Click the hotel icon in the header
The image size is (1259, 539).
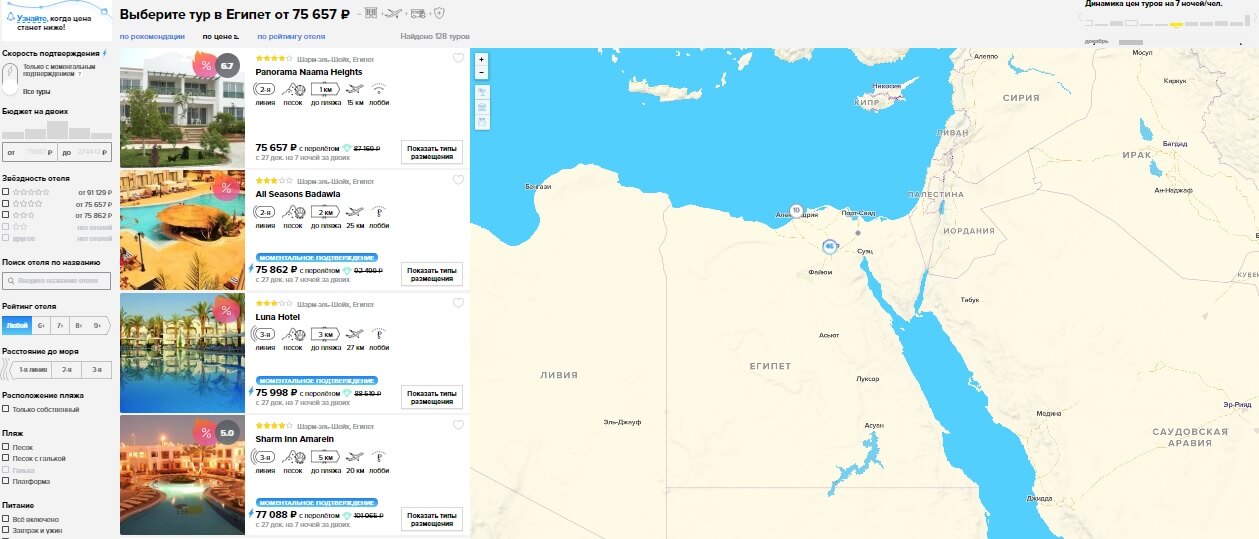tap(372, 13)
